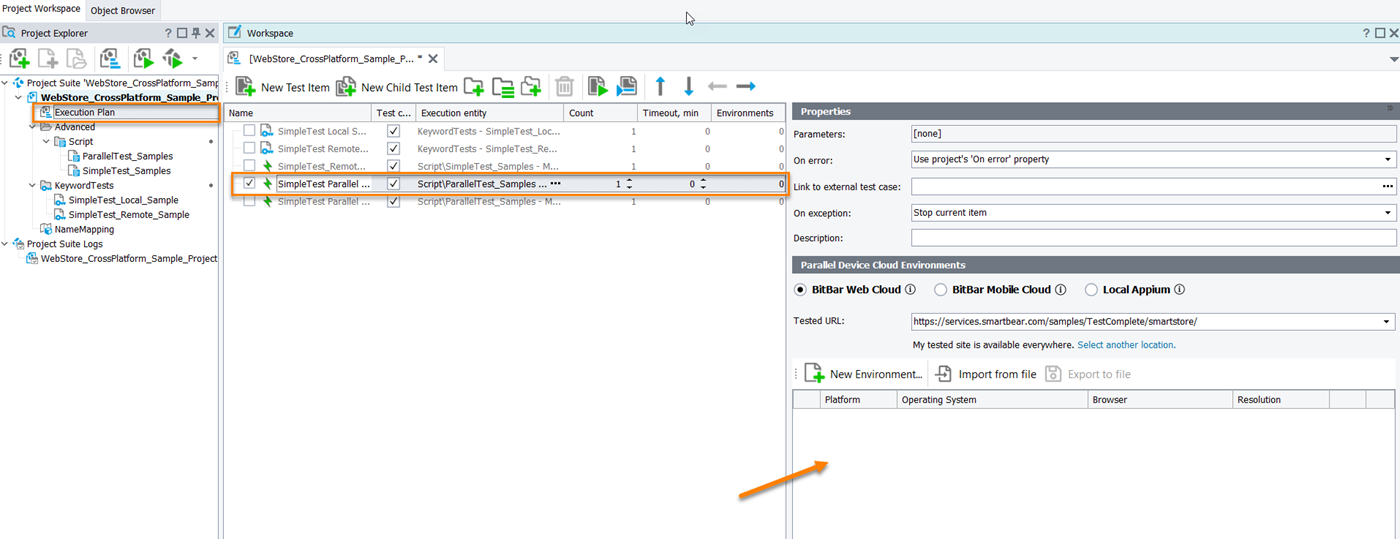Screen dimensions: 1400x539
Task: Click Import from file button
Action: [985, 374]
